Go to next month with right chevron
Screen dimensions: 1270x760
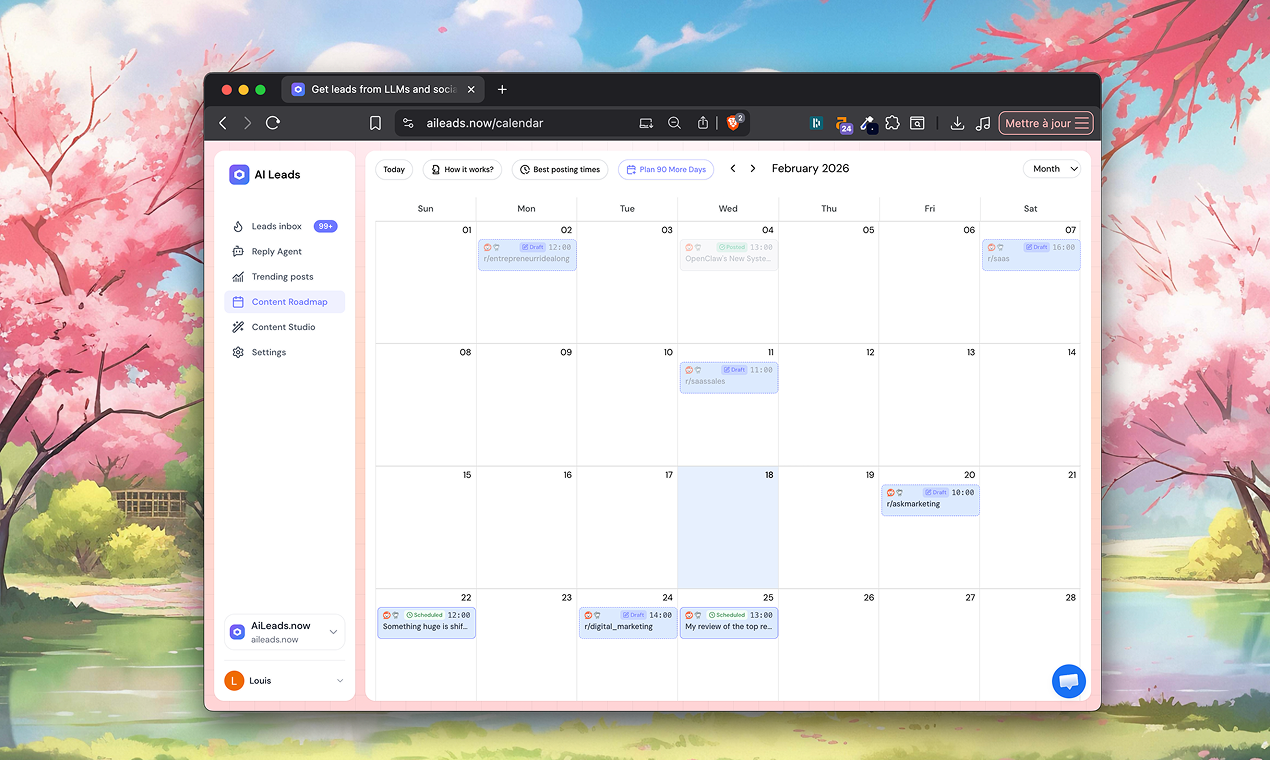tap(753, 169)
